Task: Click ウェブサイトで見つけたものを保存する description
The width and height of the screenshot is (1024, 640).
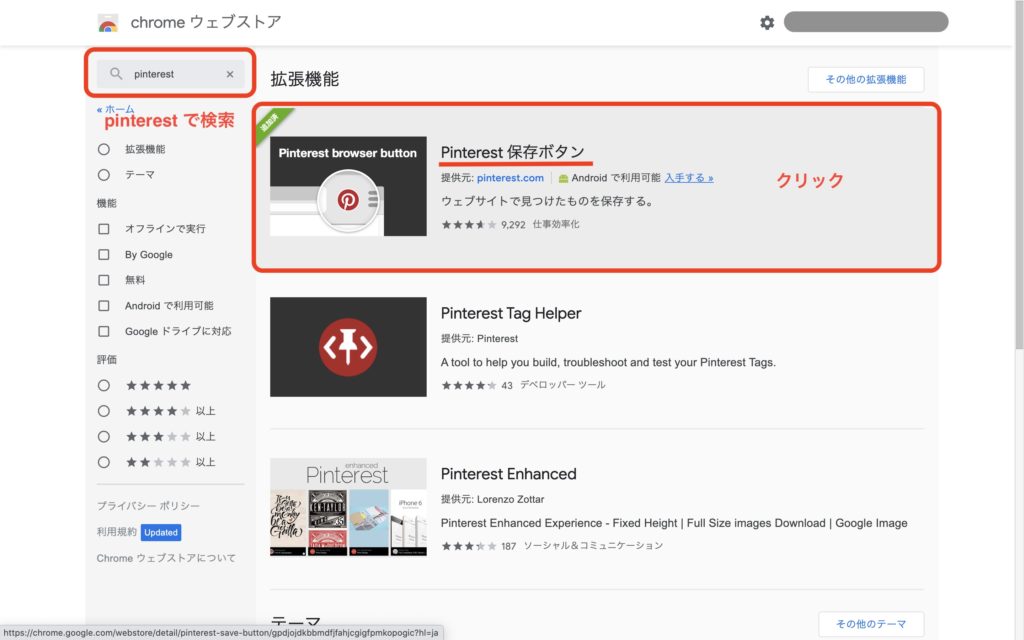Action: point(547,201)
